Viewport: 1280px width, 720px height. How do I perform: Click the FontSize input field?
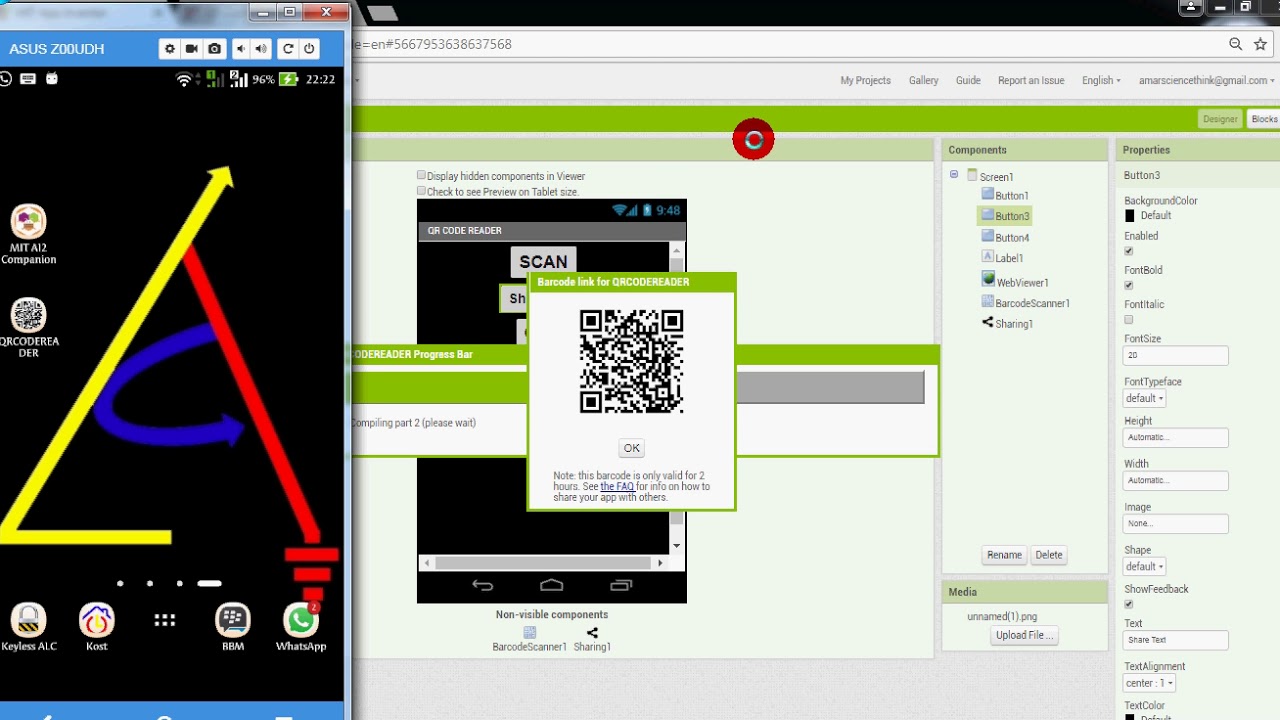pyautogui.click(x=1176, y=355)
